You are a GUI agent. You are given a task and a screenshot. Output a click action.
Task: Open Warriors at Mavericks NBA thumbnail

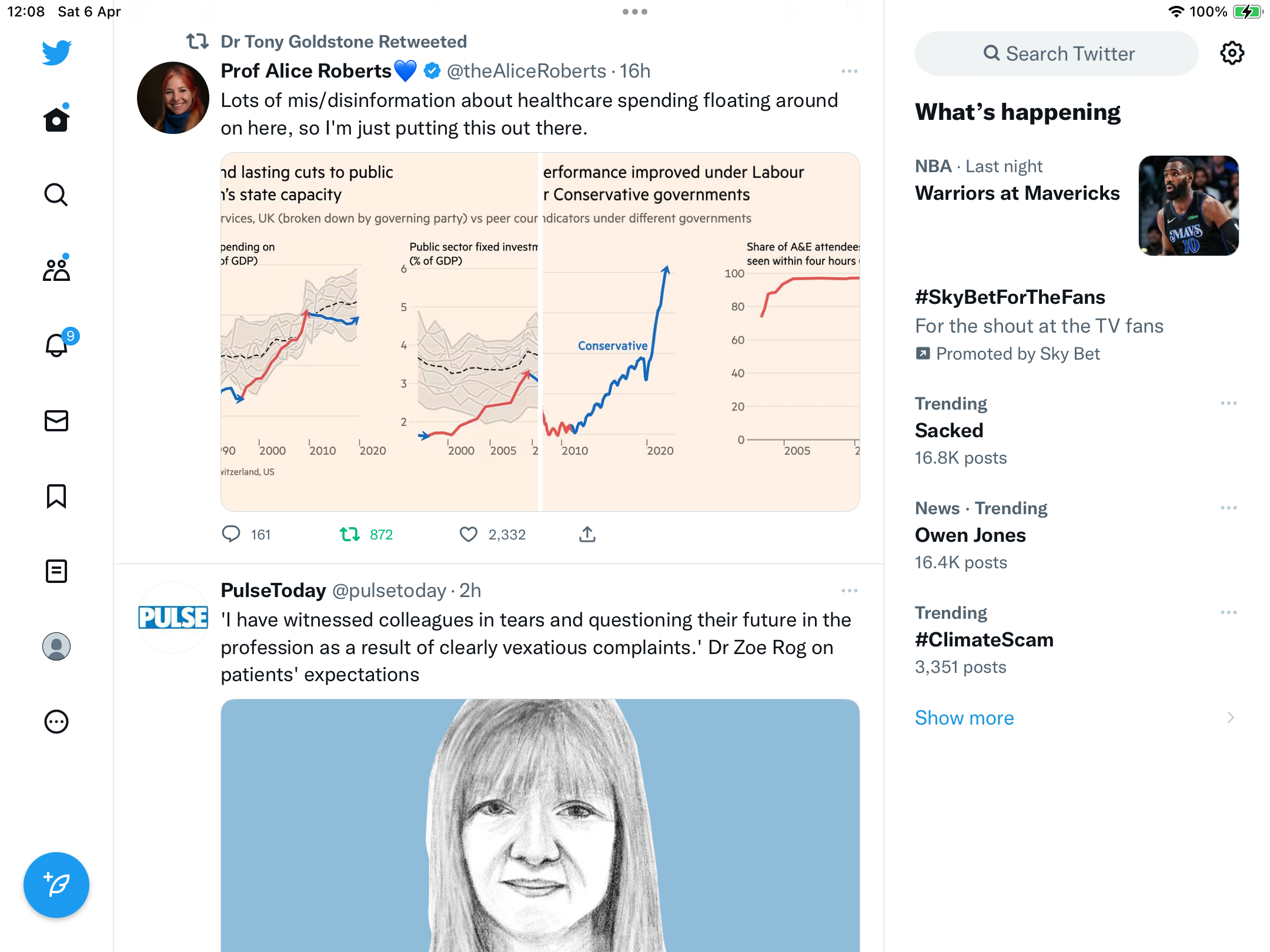1189,206
